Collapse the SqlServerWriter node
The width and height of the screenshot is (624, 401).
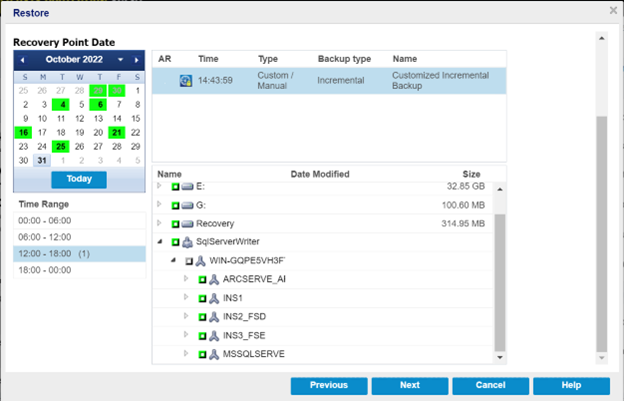pos(160,241)
